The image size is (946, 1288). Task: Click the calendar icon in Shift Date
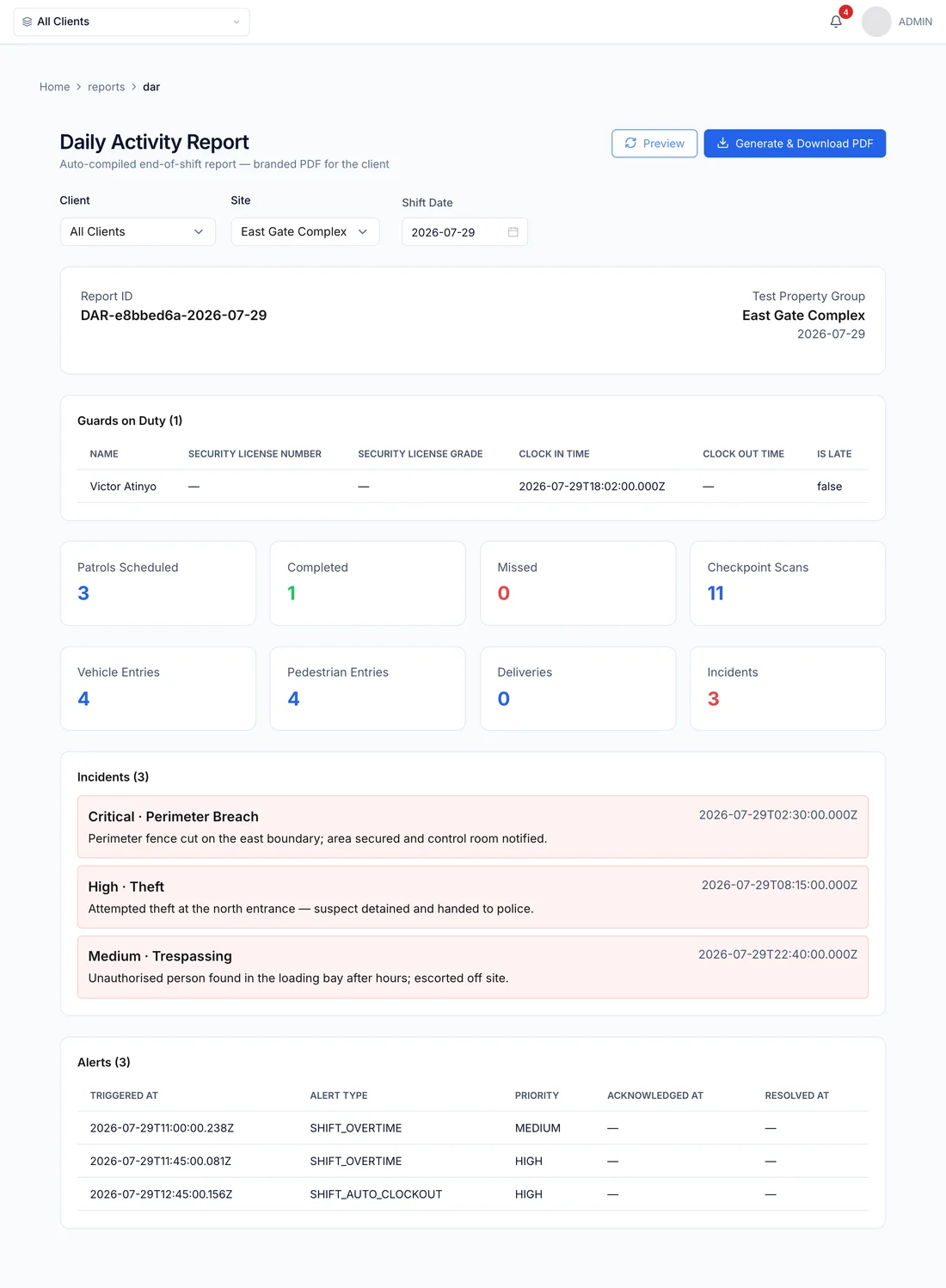coord(513,232)
